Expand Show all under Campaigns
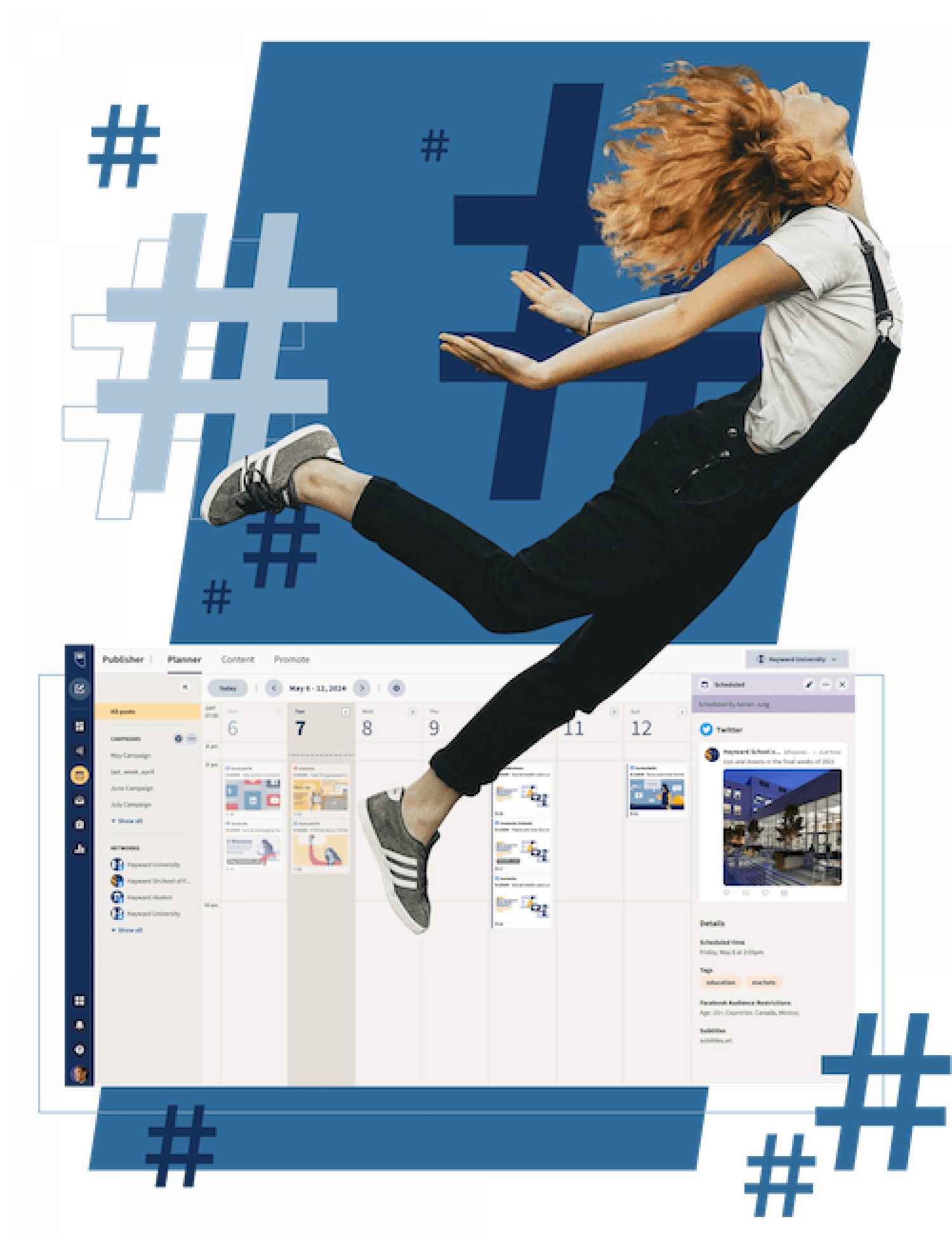The width and height of the screenshot is (952, 1238). 128,821
